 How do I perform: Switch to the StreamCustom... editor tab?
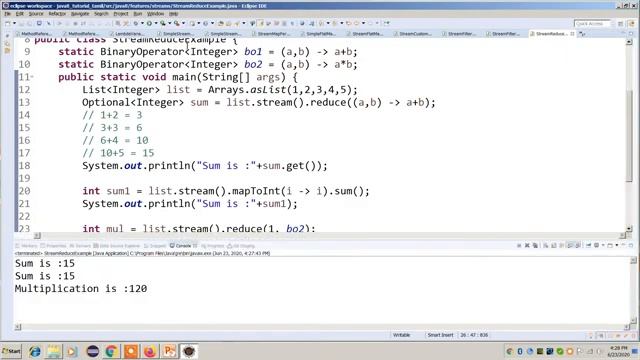point(414,34)
